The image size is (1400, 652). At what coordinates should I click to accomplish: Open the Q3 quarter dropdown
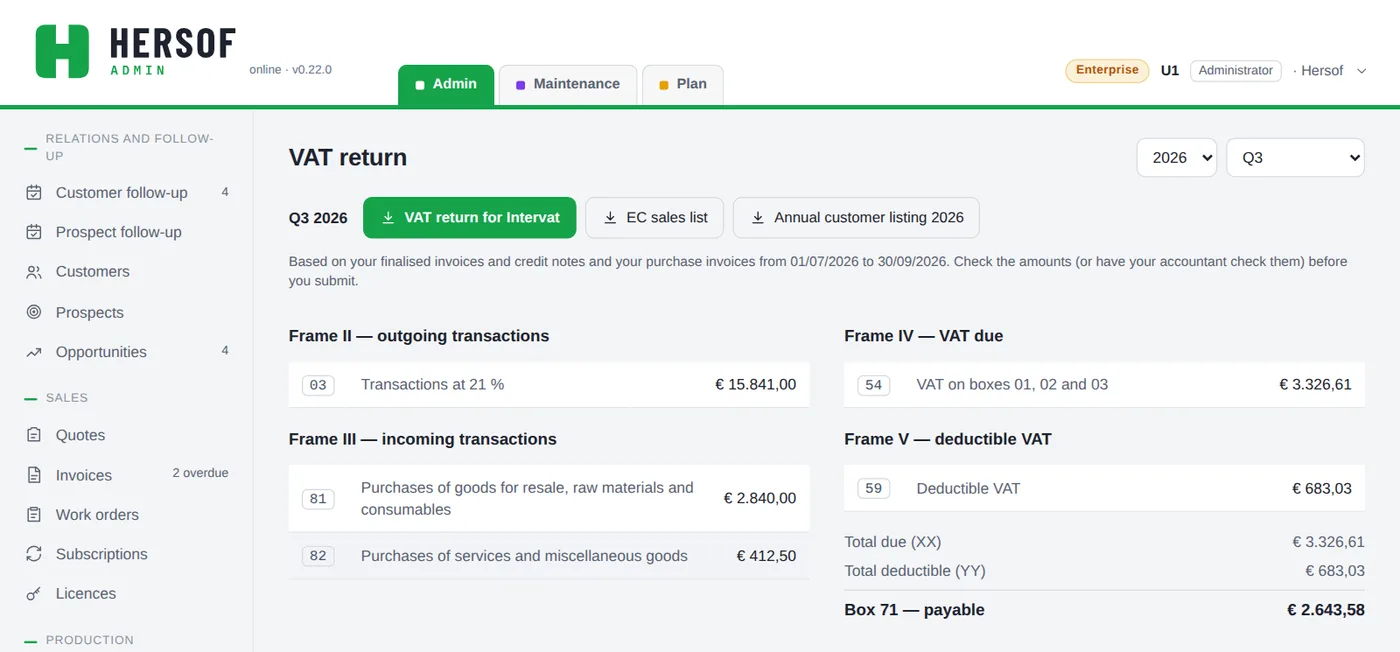click(1295, 158)
